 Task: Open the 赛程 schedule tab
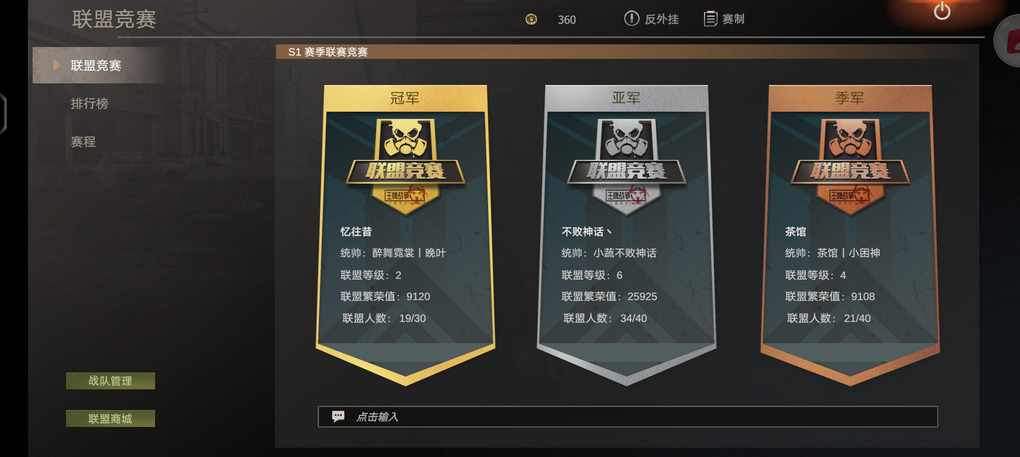coord(83,141)
